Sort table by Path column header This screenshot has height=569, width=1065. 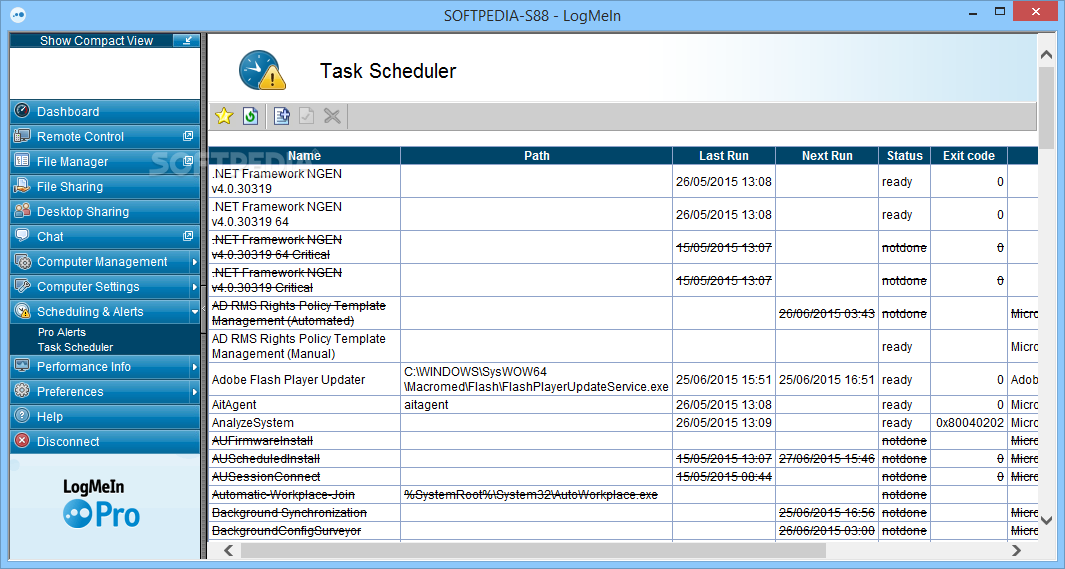point(537,155)
